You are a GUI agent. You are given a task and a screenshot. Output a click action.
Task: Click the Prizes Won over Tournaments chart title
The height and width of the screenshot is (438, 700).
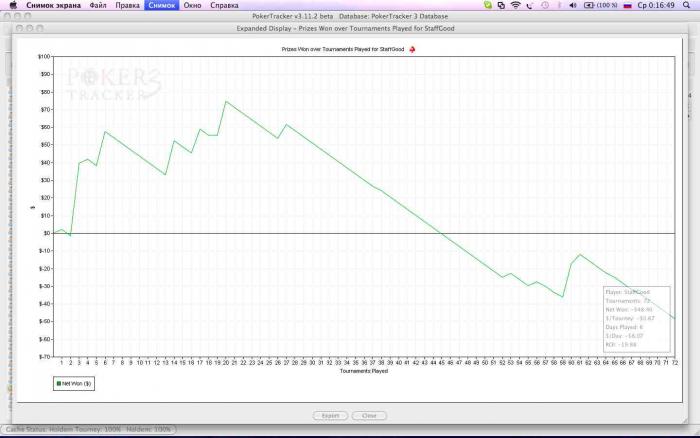[x=343, y=49]
